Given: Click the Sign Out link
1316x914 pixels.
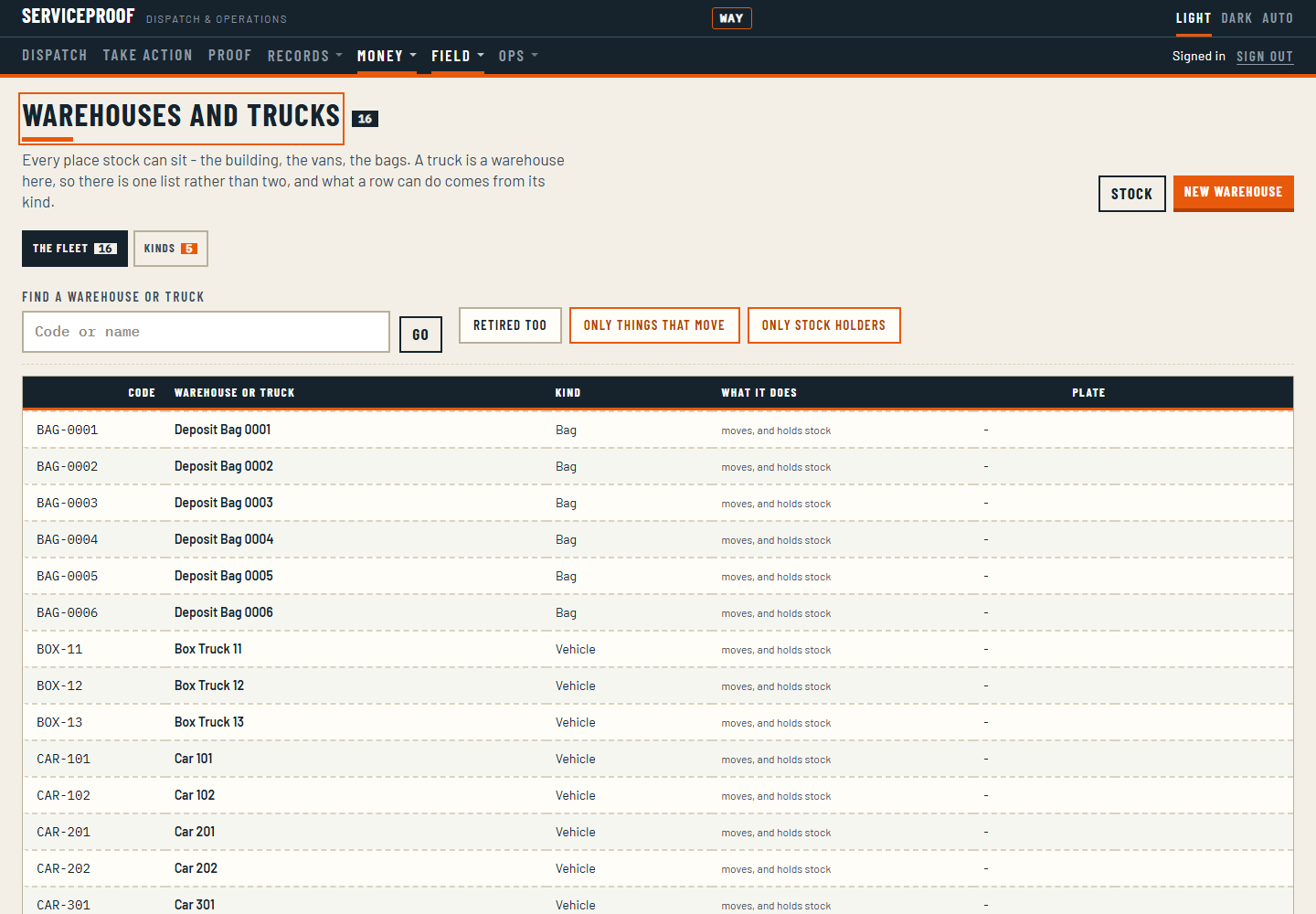Looking at the screenshot, I should [x=1265, y=57].
